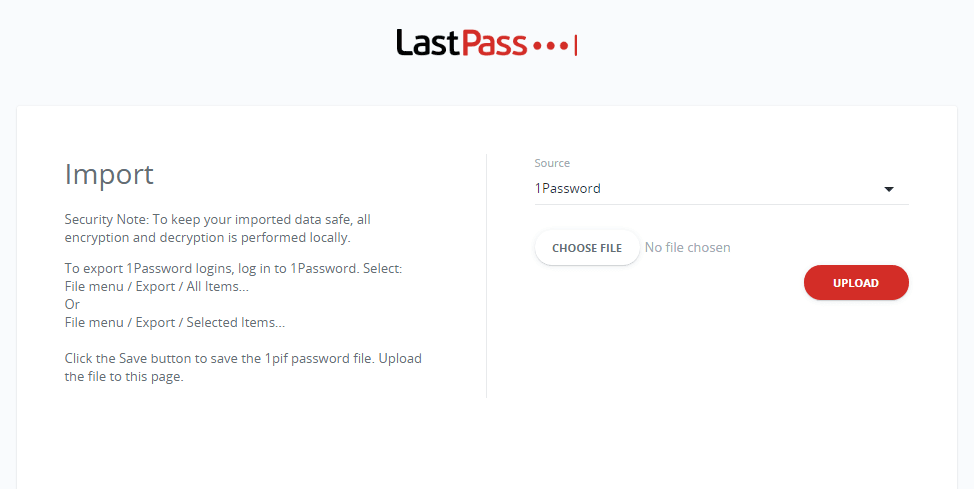Click the 1pif password file instruction paragraph
The image size is (974, 489).
coord(243,367)
